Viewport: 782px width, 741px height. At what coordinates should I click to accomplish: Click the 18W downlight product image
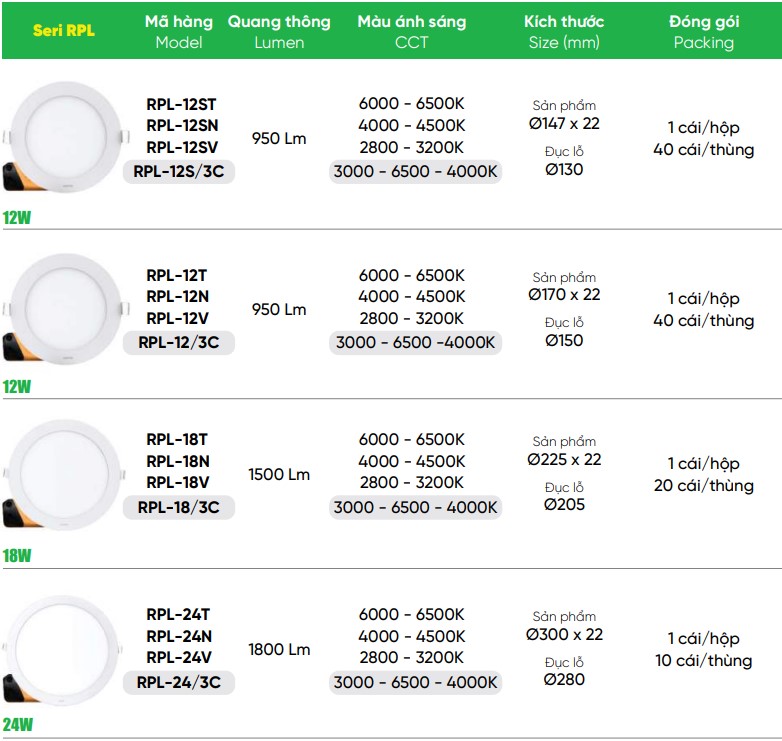[x=64, y=475]
